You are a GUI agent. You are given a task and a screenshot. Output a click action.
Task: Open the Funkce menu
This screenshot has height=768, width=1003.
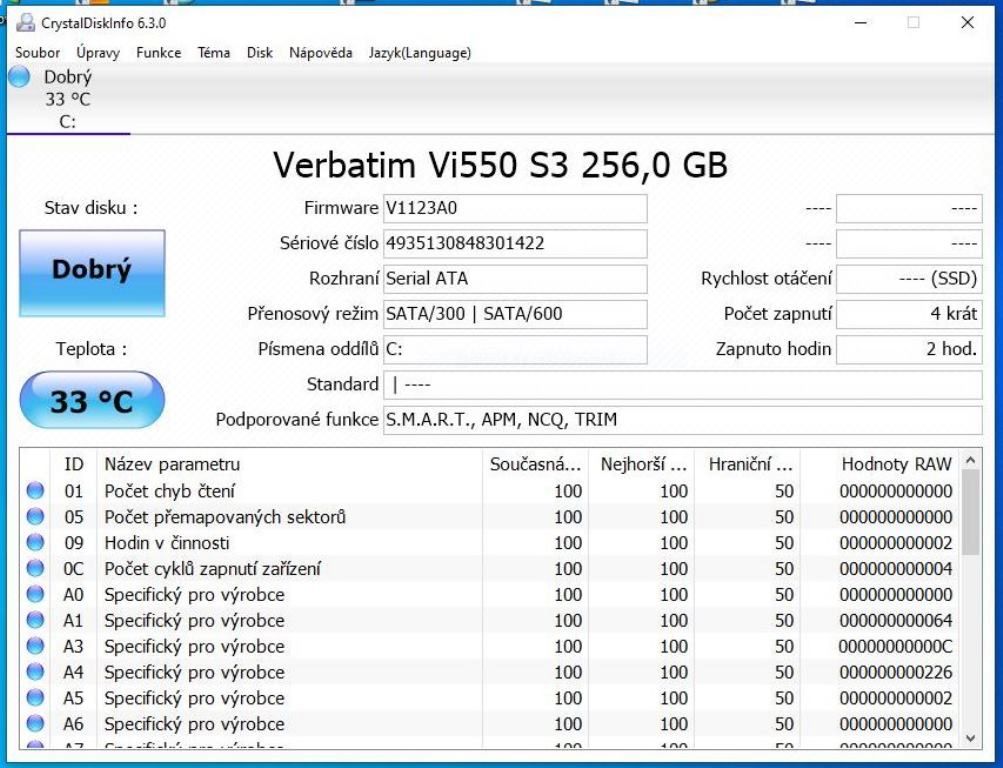(x=159, y=53)
